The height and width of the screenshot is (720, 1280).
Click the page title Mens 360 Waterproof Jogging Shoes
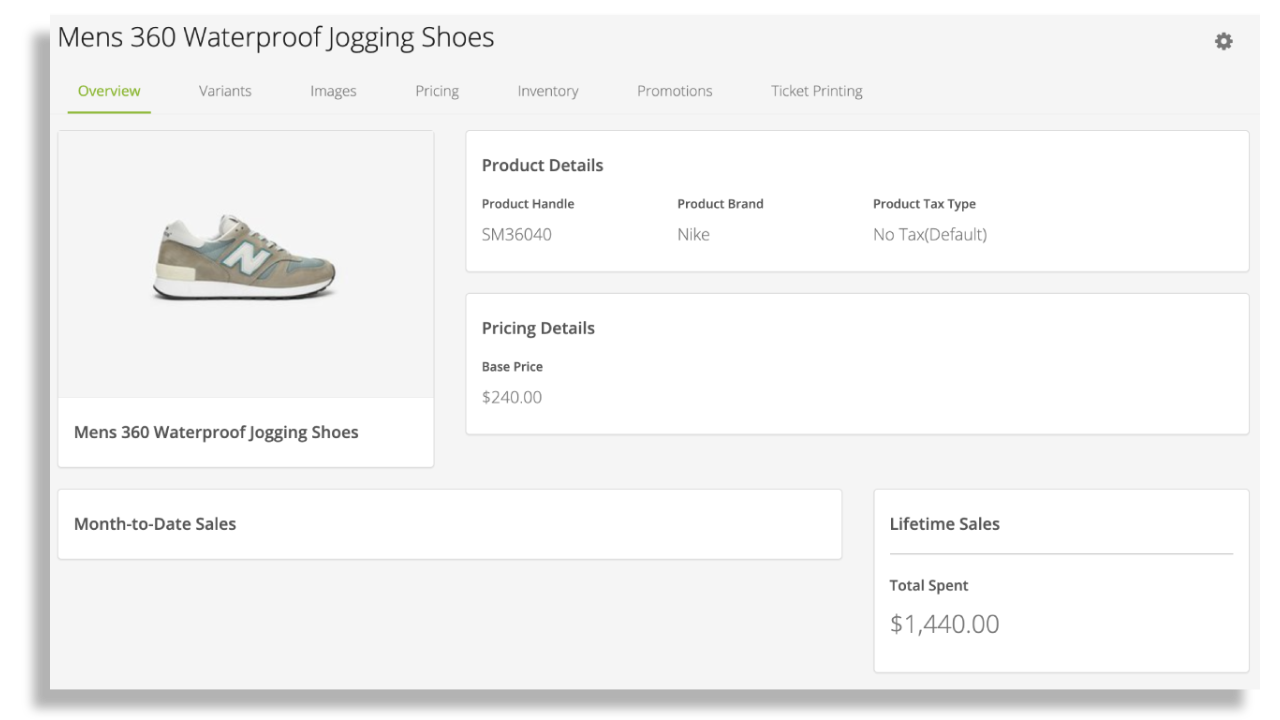[276, 38]
